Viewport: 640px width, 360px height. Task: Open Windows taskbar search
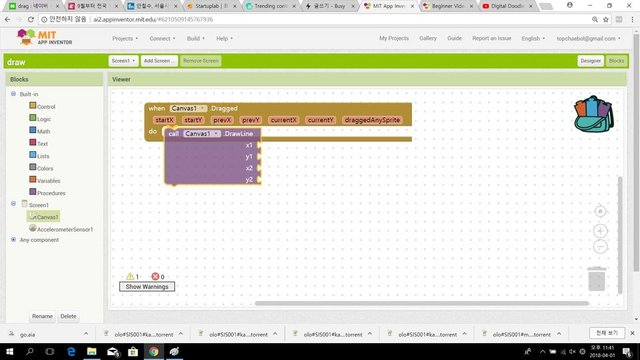[30, 351]
